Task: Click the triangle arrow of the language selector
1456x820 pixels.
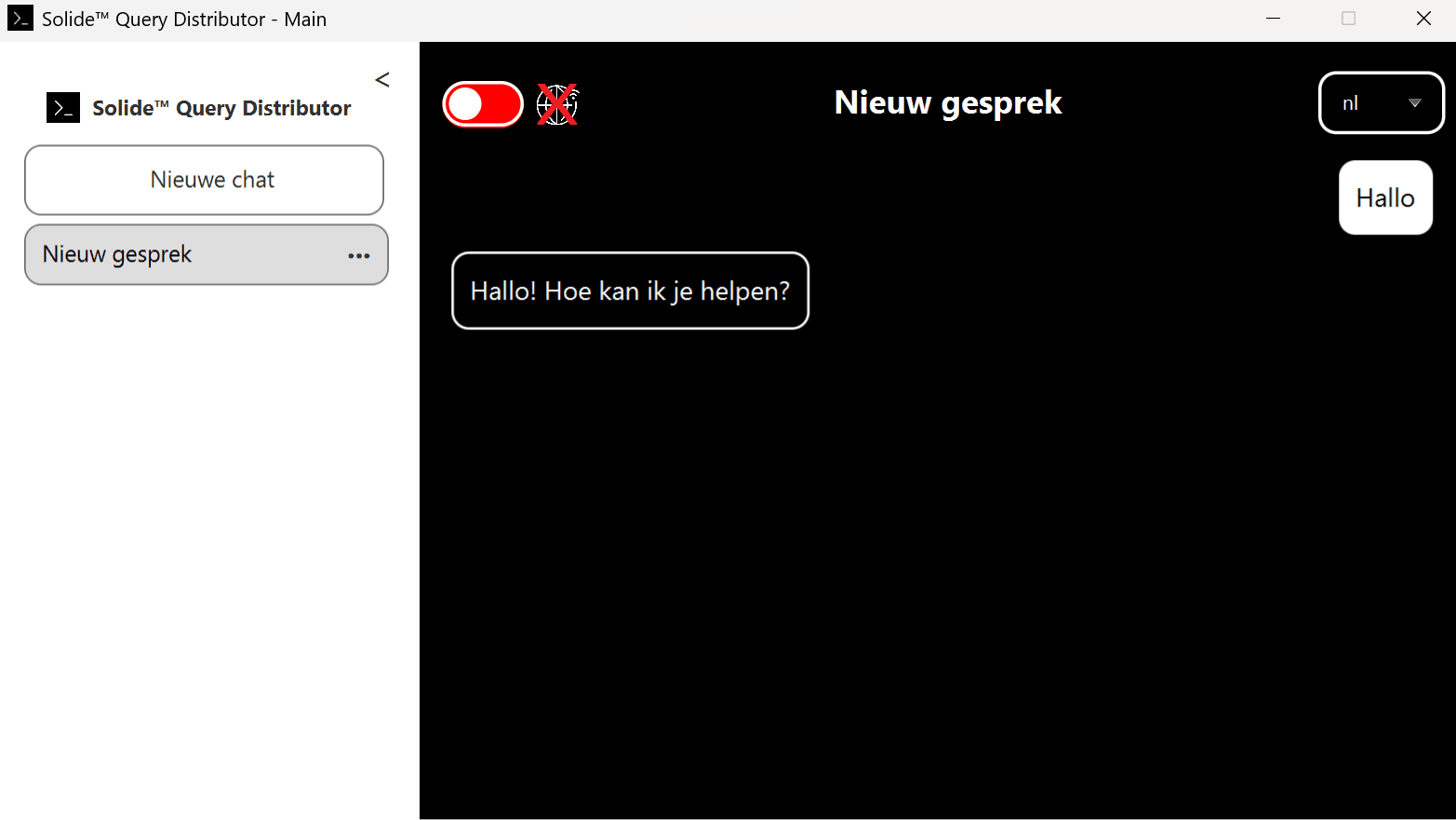Action: [1415, 103]
